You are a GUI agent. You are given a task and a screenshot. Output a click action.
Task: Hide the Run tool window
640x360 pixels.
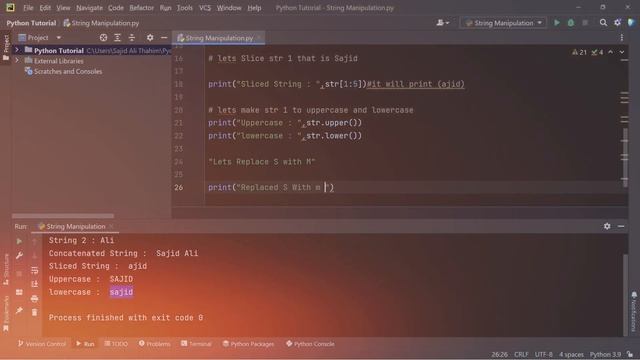click(x=621, y=226)
